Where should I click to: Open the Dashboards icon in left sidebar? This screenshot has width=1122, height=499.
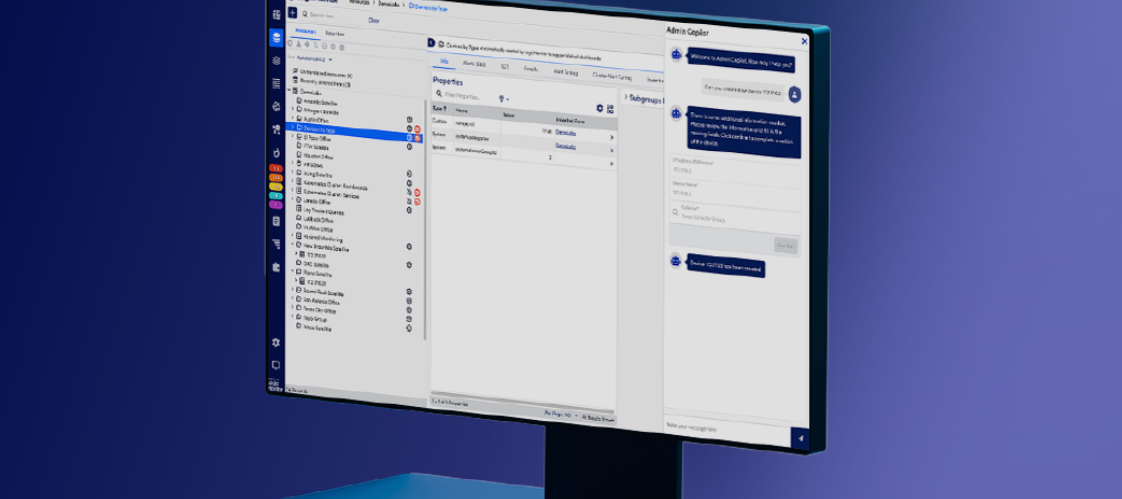coord(276,14)
